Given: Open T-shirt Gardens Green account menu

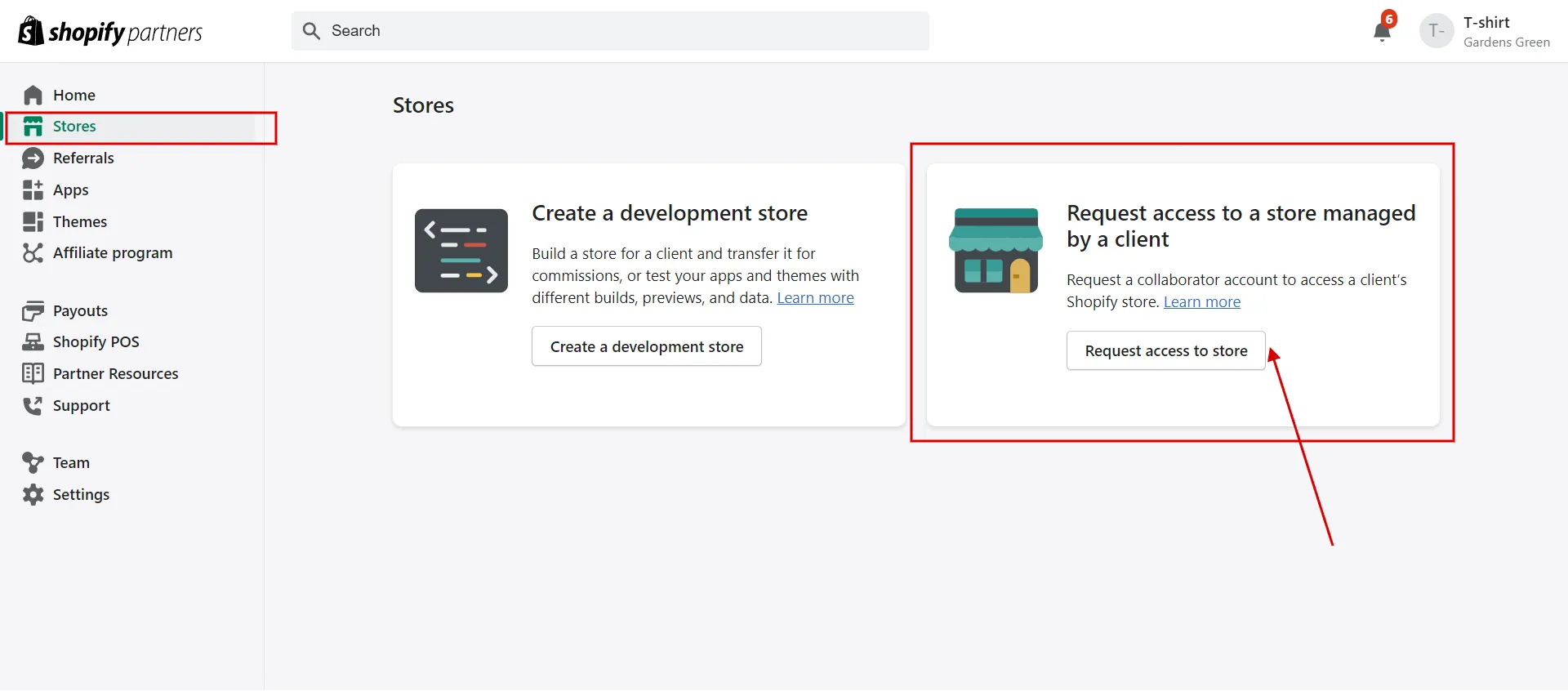Looking at the screenshot, I should pos(1486,31).
